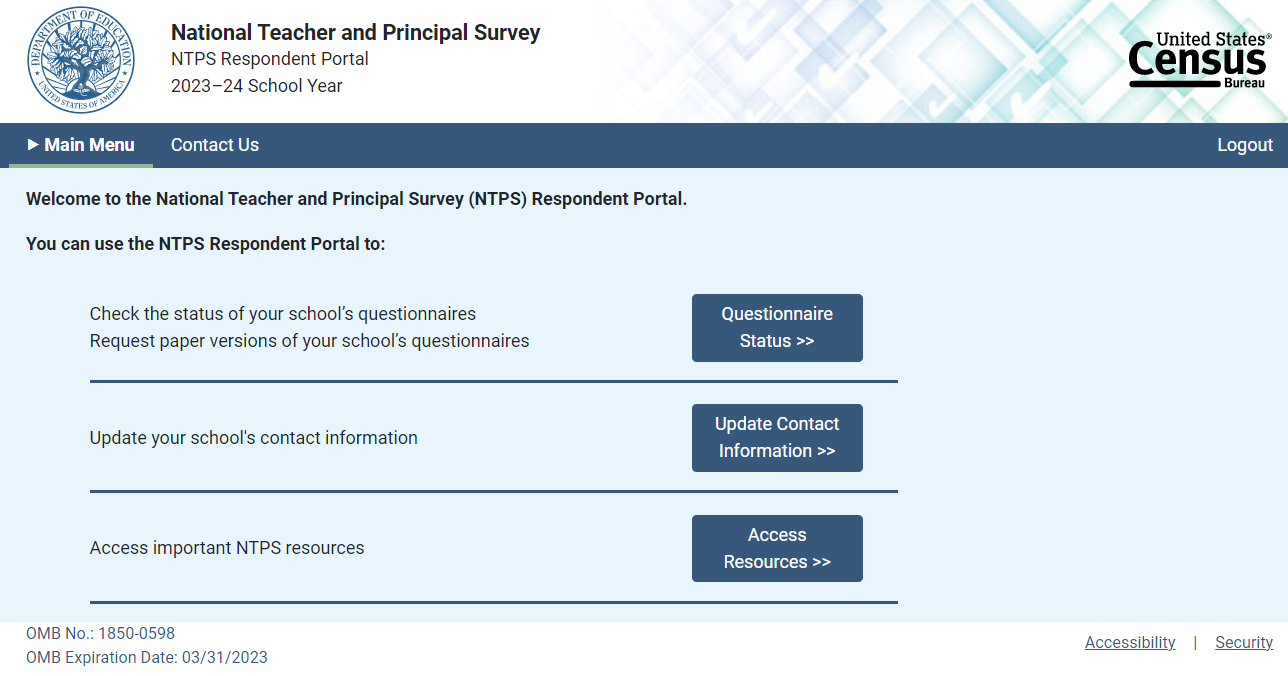
Task: Click the NTPS Respondent Portal subtitle
Action: point(270,59)
